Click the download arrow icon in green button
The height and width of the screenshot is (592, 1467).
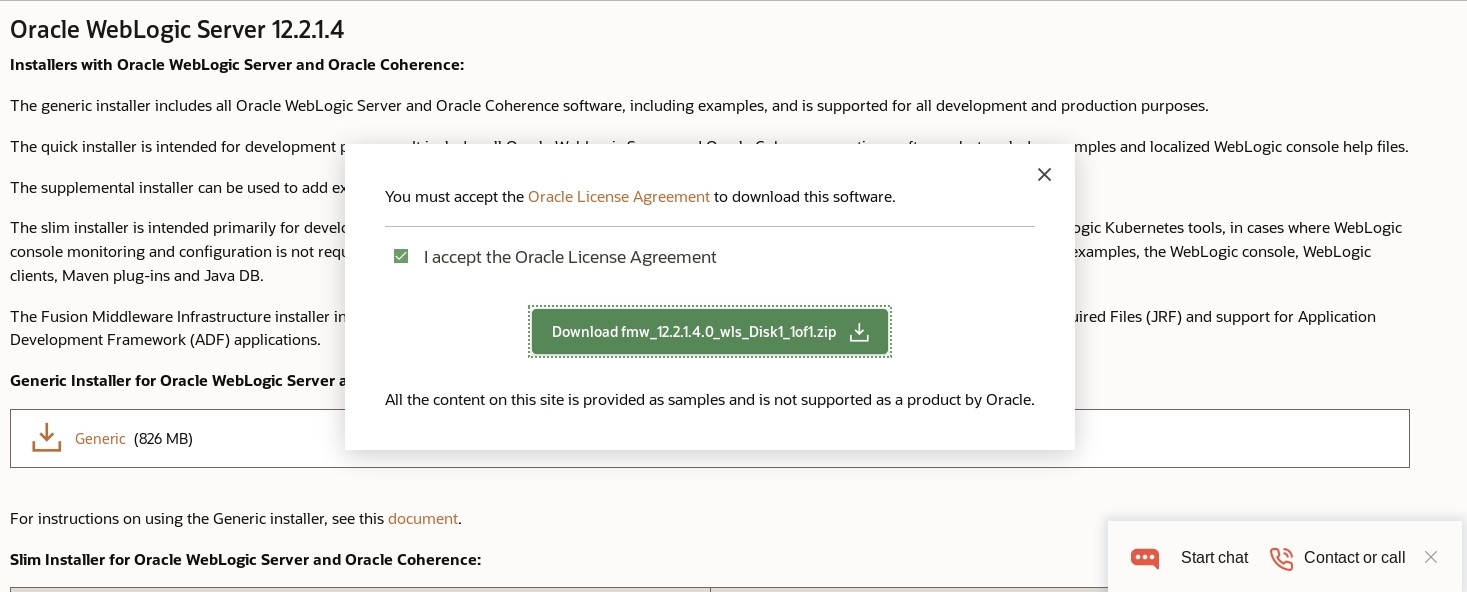coord(859,332)
